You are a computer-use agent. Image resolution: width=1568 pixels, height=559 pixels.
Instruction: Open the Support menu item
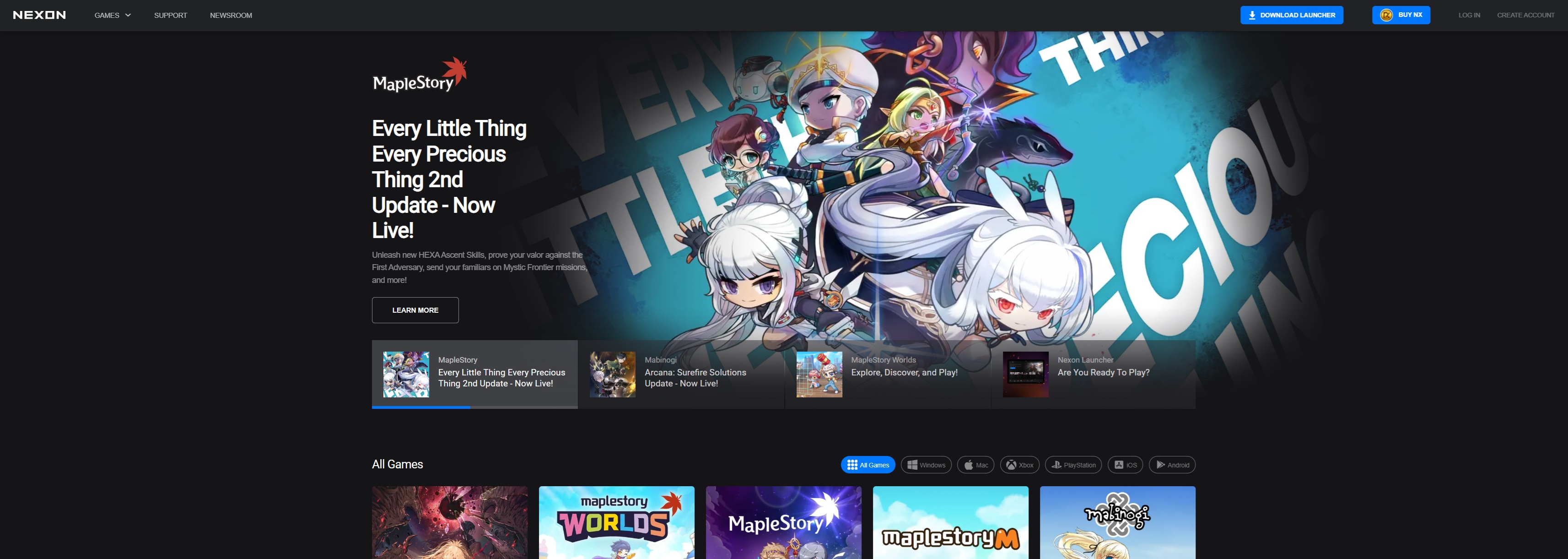(170, 15)
